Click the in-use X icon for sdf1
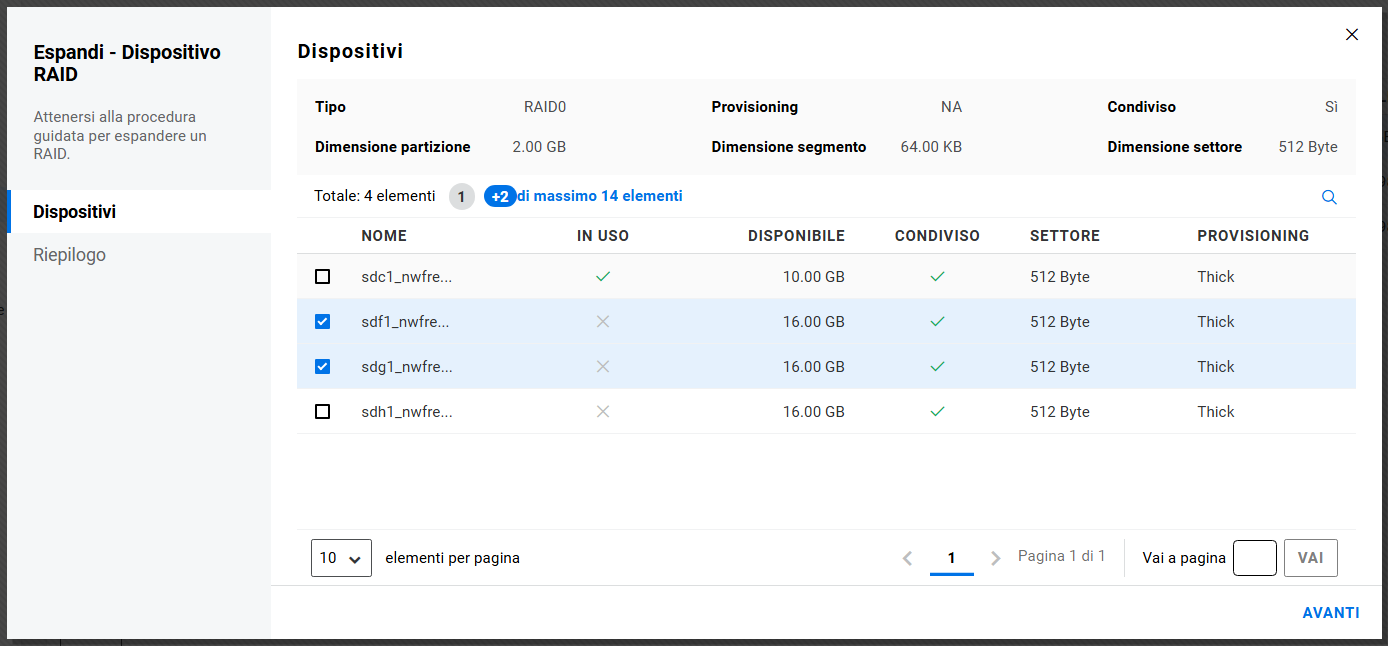The width and height of the screenshot is (1388, 646). (x=603, y=322)
